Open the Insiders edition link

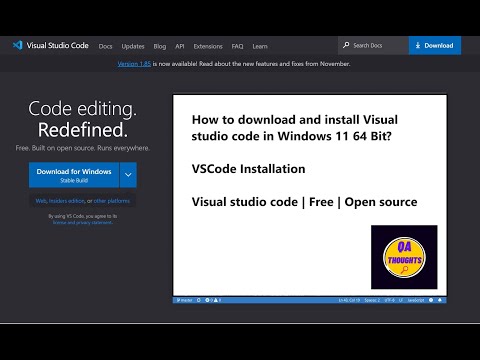pos(67,201)
